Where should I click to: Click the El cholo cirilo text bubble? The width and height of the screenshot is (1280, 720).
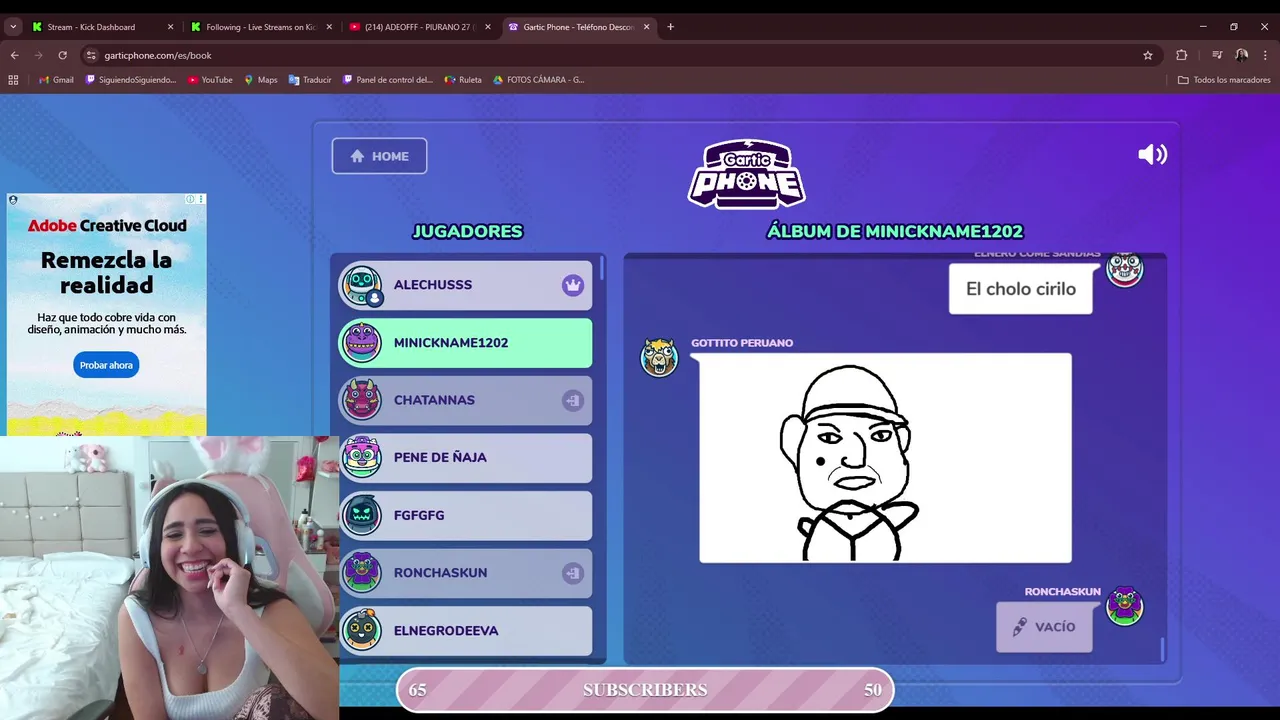1020,289
